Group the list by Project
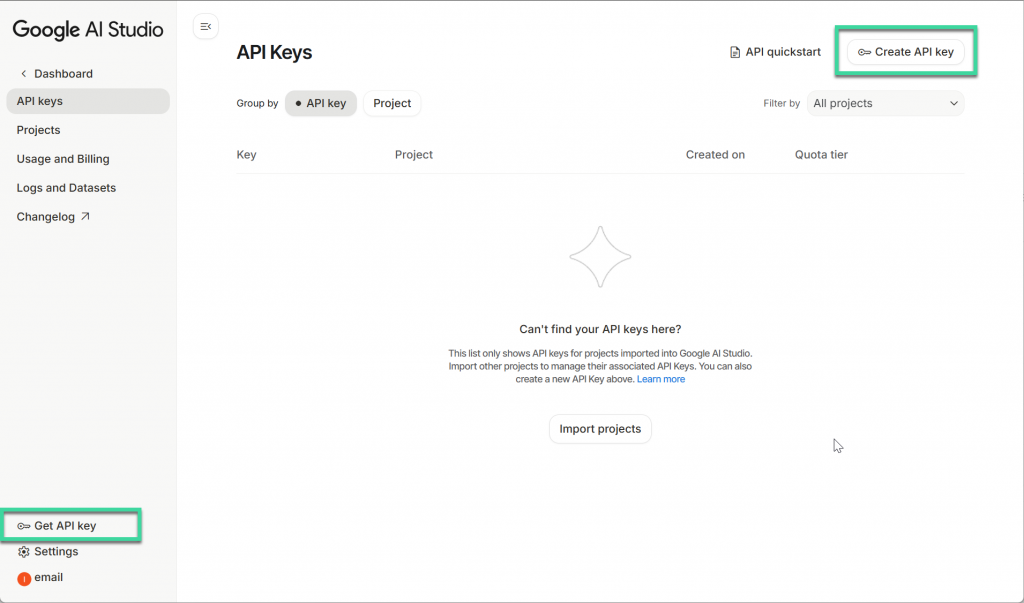 [x=392, y=103]
